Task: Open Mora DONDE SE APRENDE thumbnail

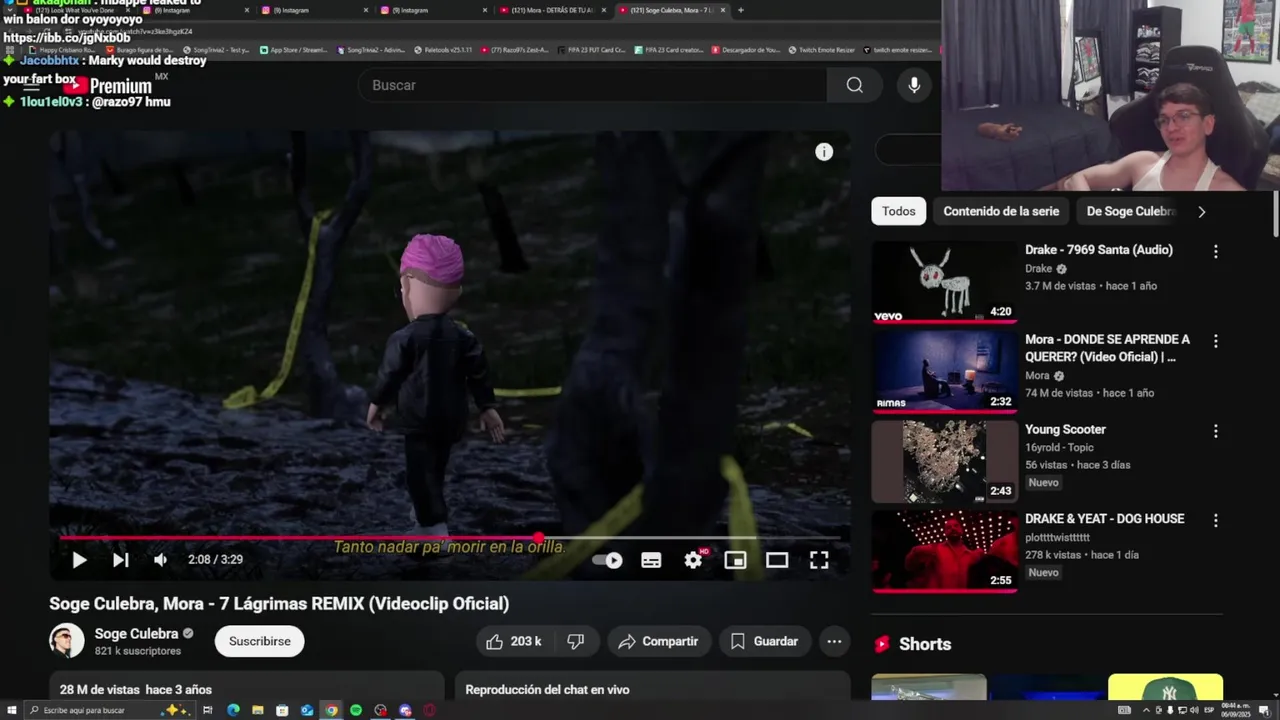Action: [945, 371]
